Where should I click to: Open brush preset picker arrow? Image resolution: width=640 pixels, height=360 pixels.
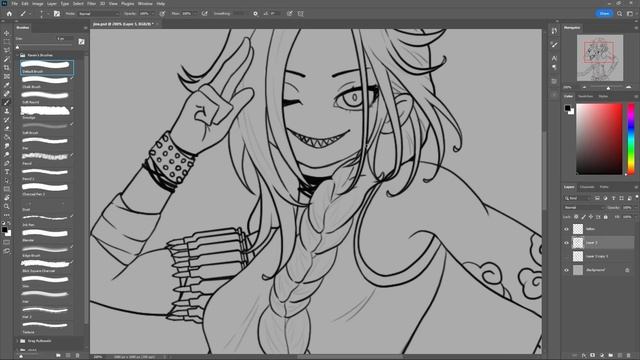click(x=48, y=13)
